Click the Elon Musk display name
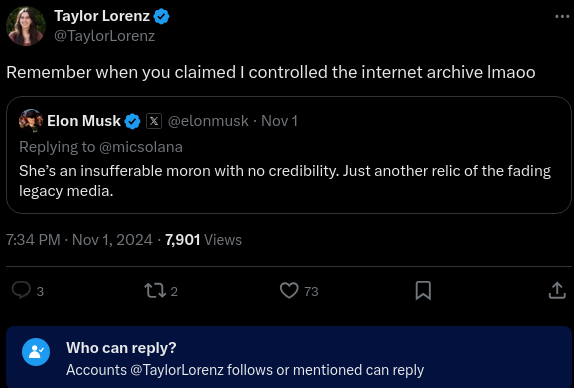 pyautogui.click(x=84, y=121)
